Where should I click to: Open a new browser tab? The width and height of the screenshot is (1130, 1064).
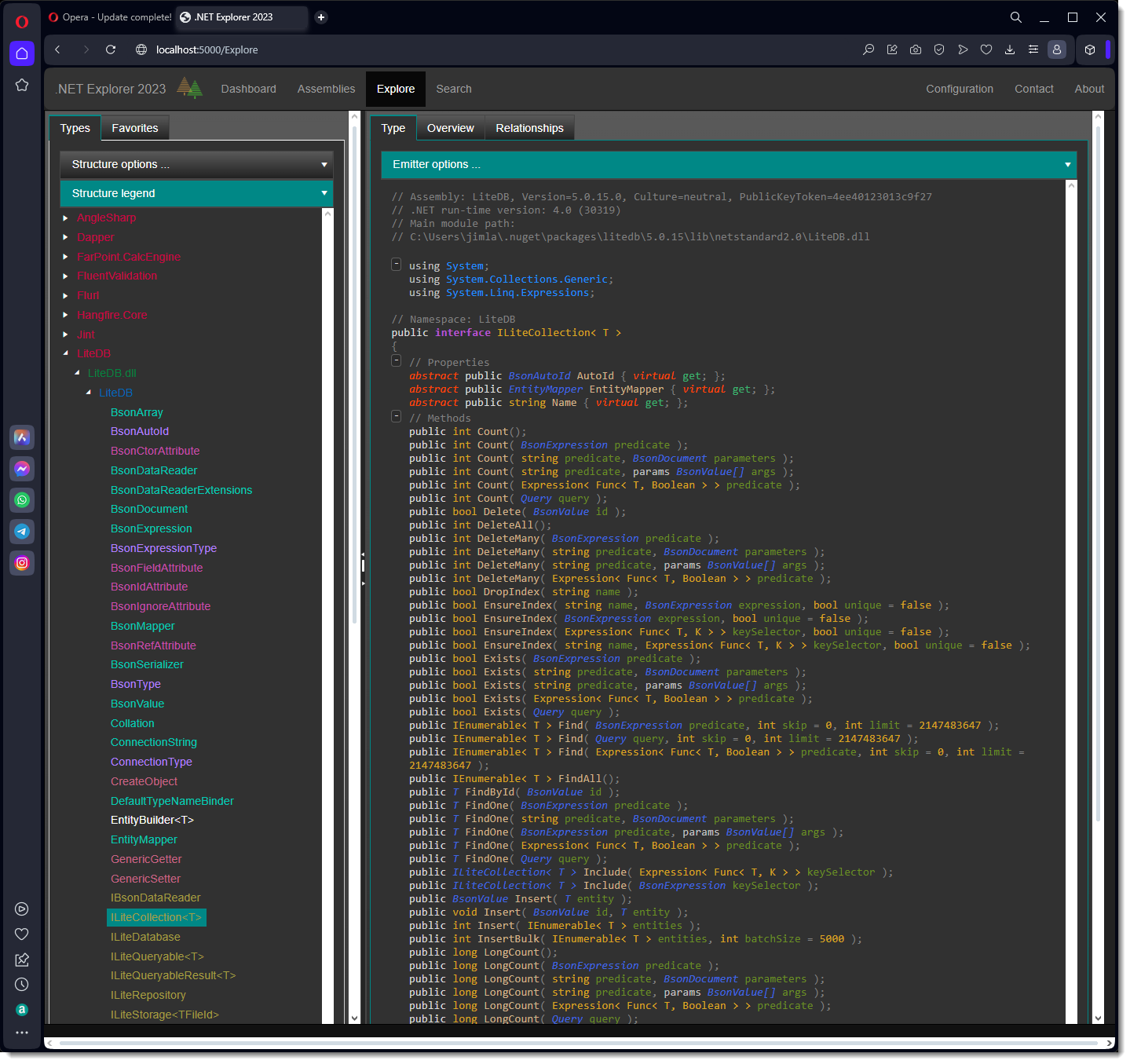tap(321, 17)
